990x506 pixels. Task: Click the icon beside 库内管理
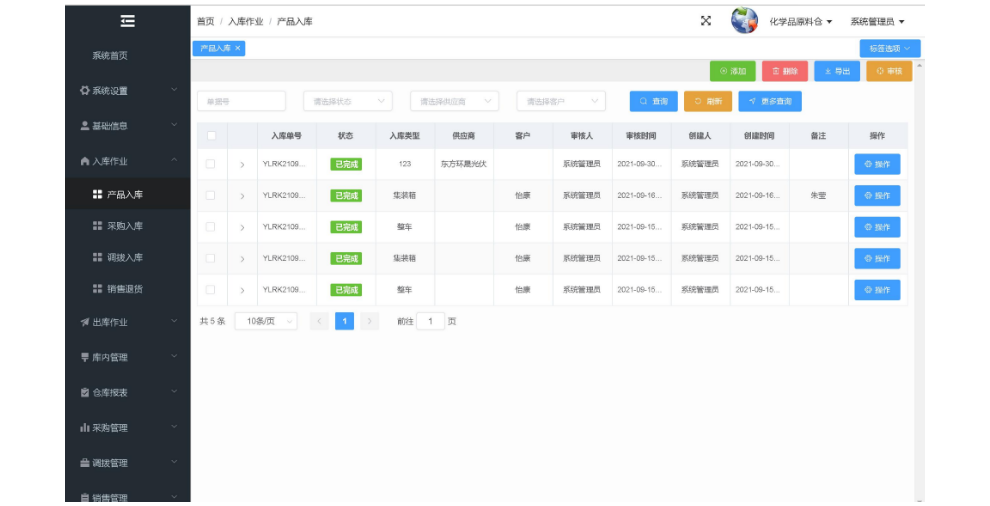85,358
